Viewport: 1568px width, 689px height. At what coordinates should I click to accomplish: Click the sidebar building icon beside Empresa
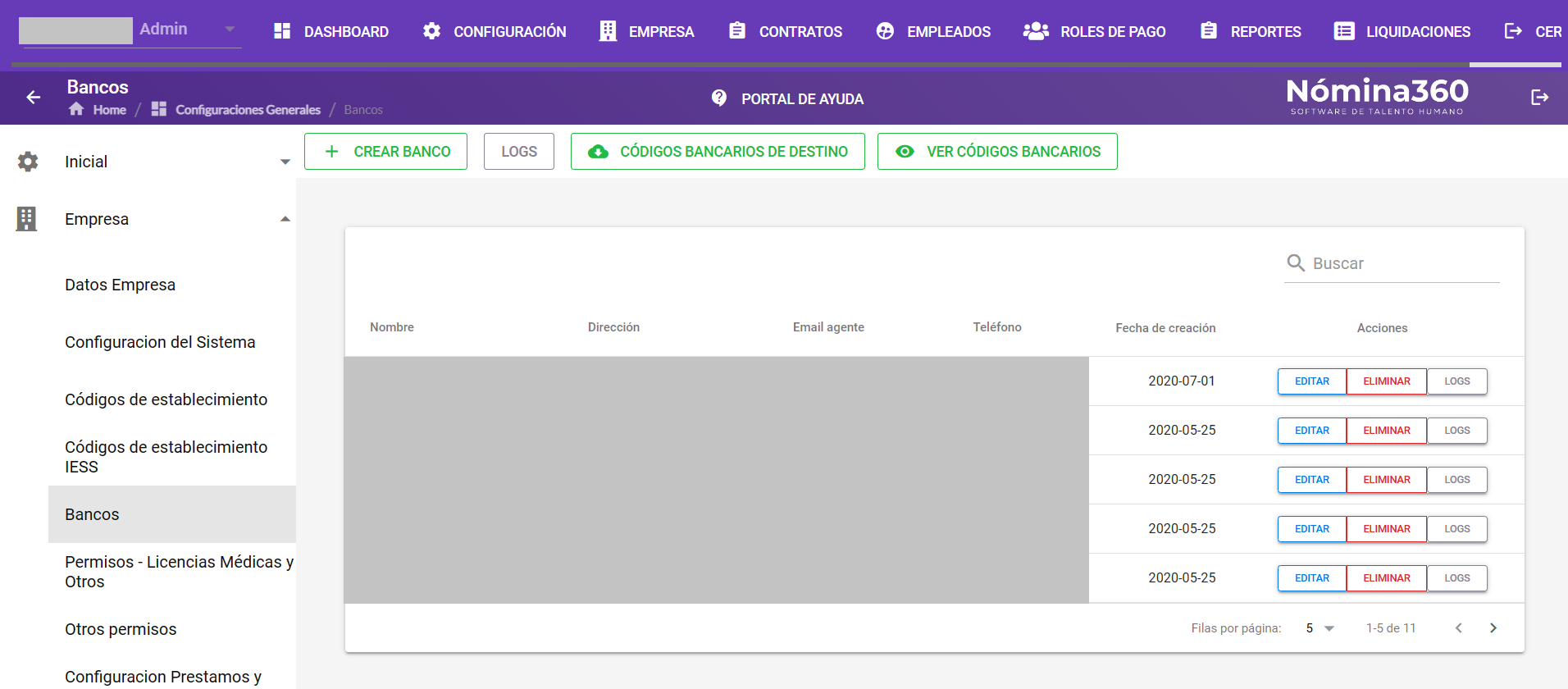(x=26, y=219)
